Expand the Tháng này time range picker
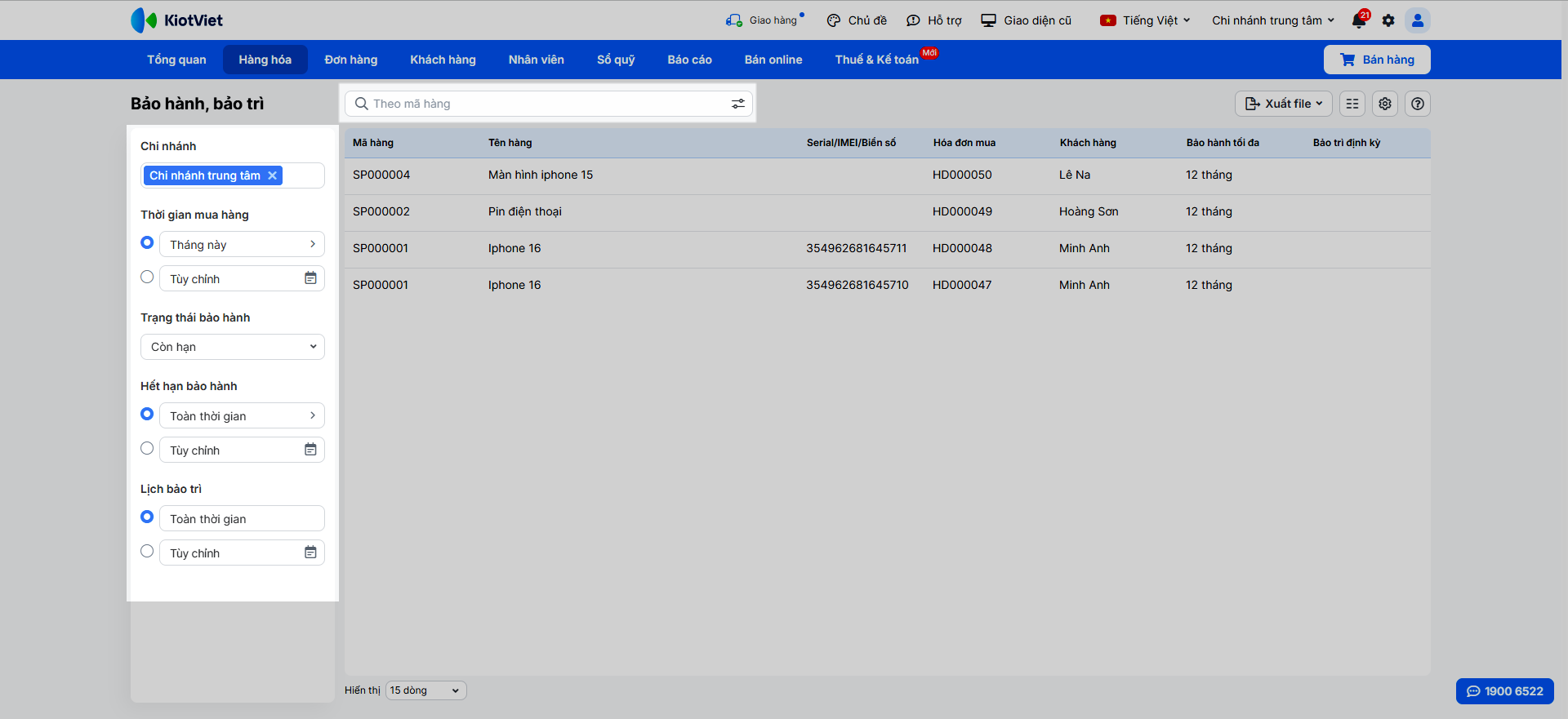 tap(242, 244)
